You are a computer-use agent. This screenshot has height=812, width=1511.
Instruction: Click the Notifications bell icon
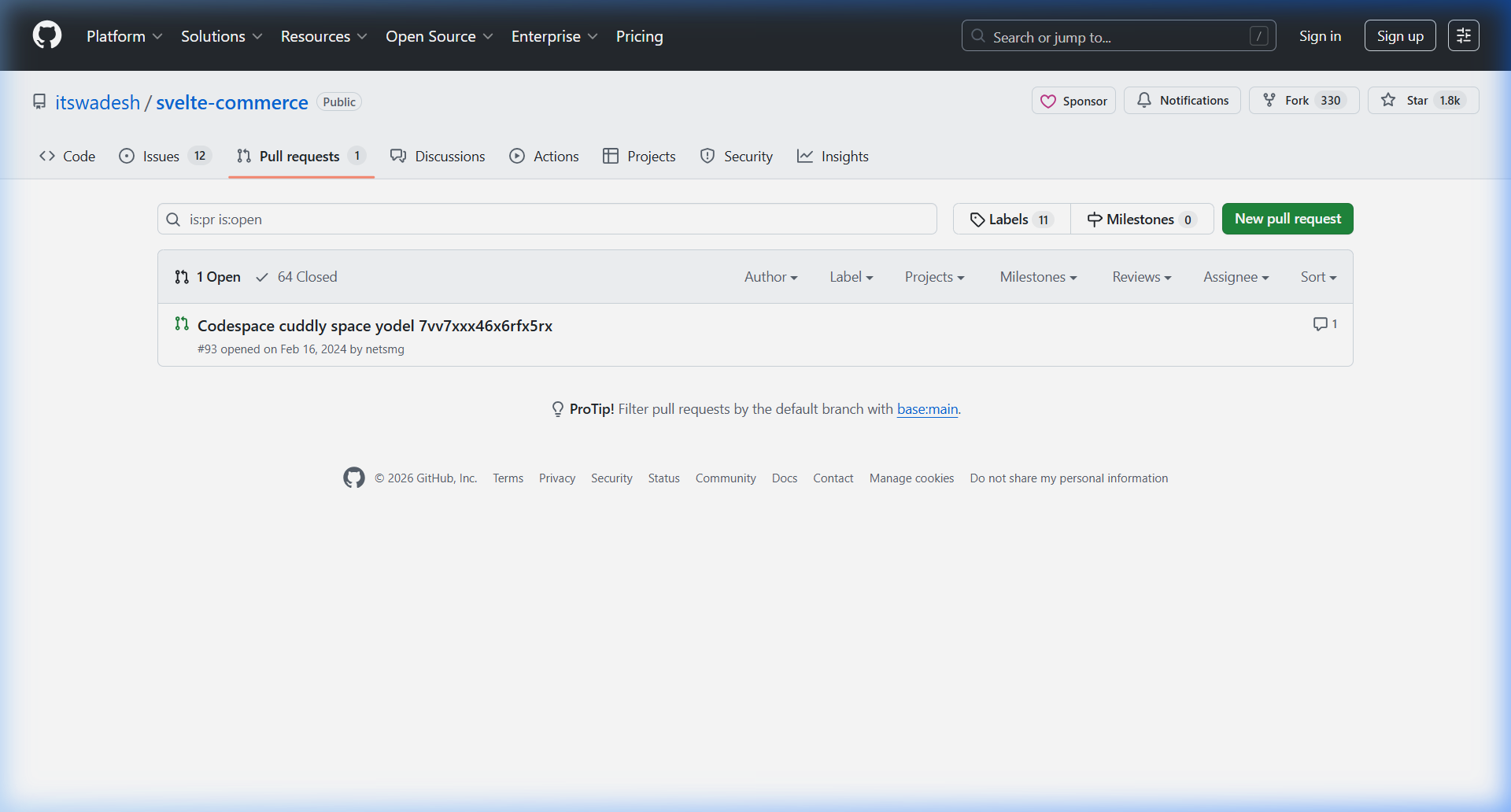pyautogui.click(x=1145, y=100)
